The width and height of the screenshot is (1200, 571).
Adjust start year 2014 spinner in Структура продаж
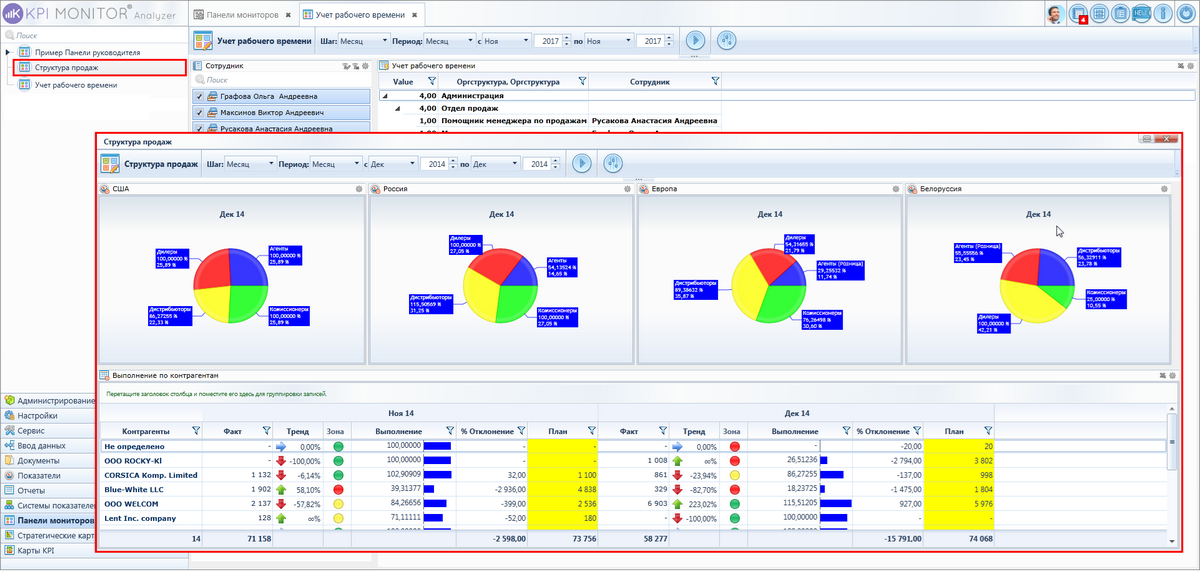click(454, 163)
